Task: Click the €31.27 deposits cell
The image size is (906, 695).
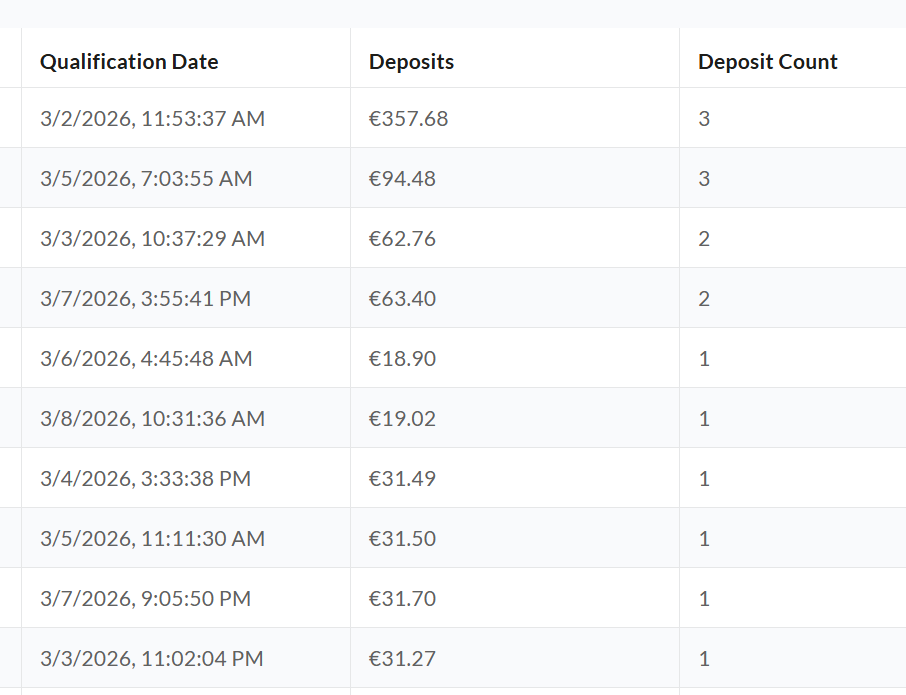Action: [402, 659]
